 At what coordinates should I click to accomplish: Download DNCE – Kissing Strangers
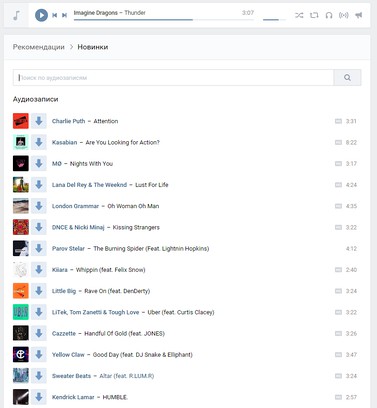click(x=39, y=227)
